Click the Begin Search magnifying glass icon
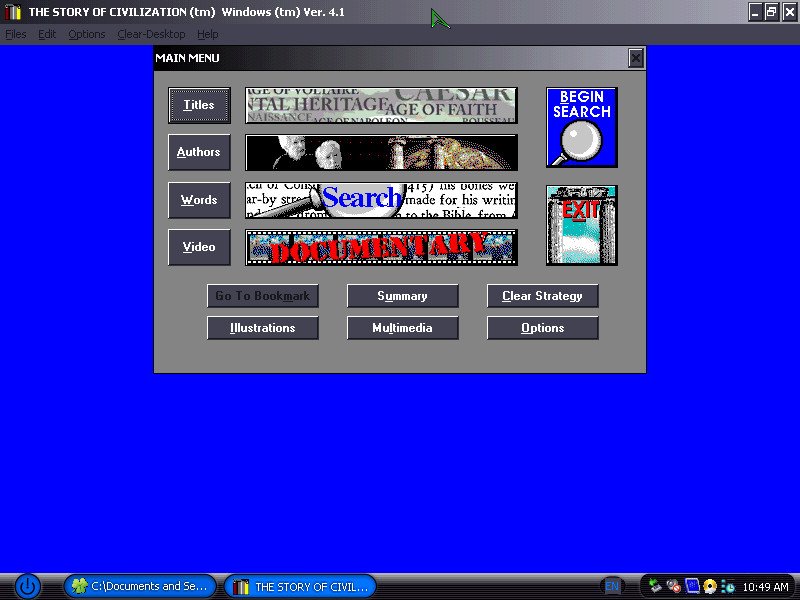The image size is (800, 600). coord(582,127)
